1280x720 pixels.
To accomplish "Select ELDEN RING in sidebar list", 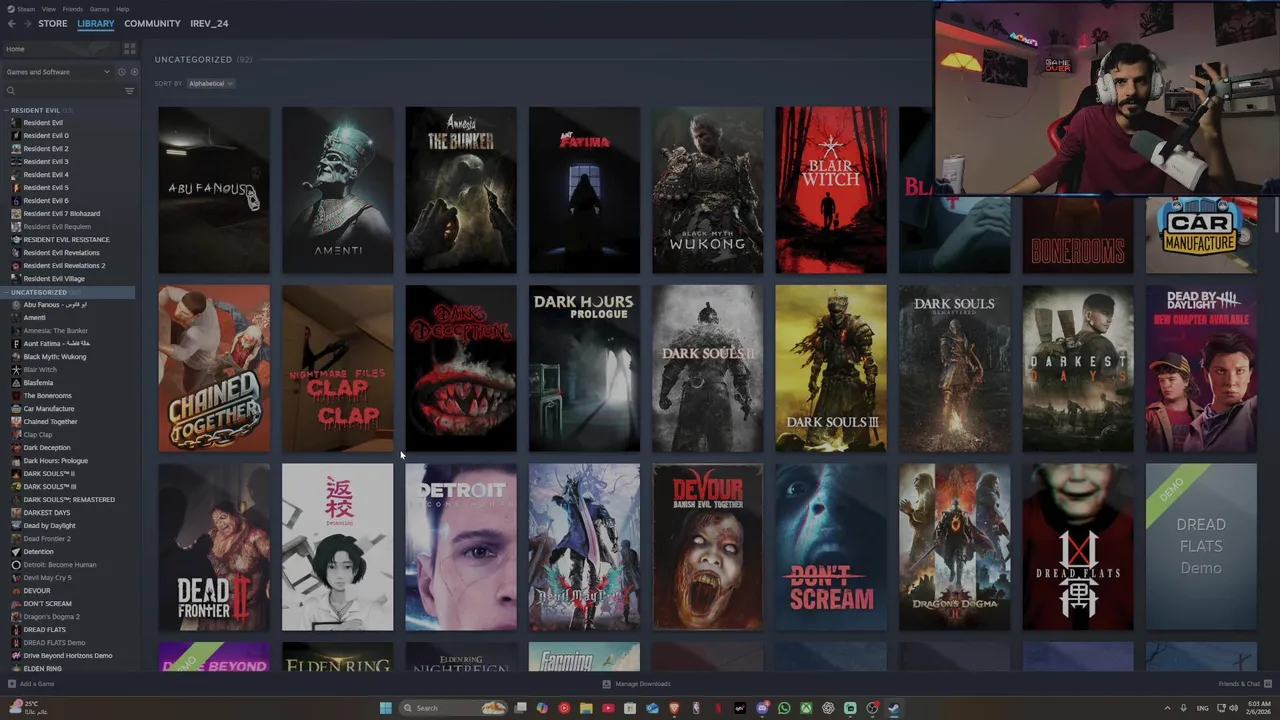I will point(42,668).
